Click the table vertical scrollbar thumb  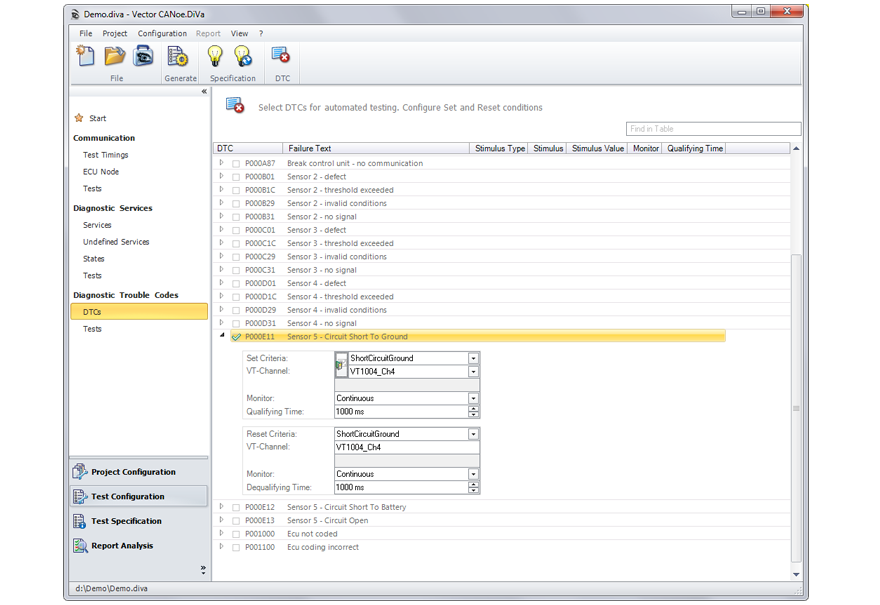click(x=796, y=408)
